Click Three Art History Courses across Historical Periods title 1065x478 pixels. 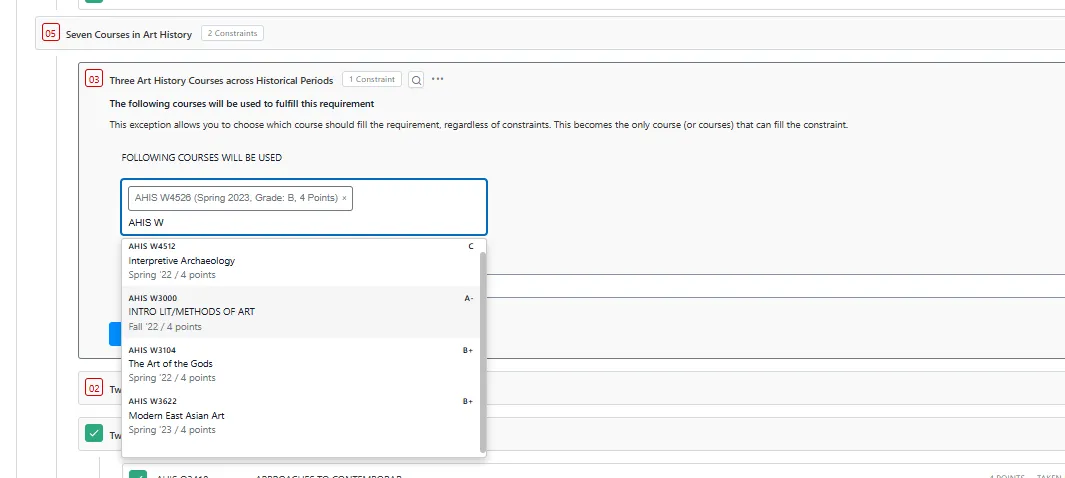point(221,80)
